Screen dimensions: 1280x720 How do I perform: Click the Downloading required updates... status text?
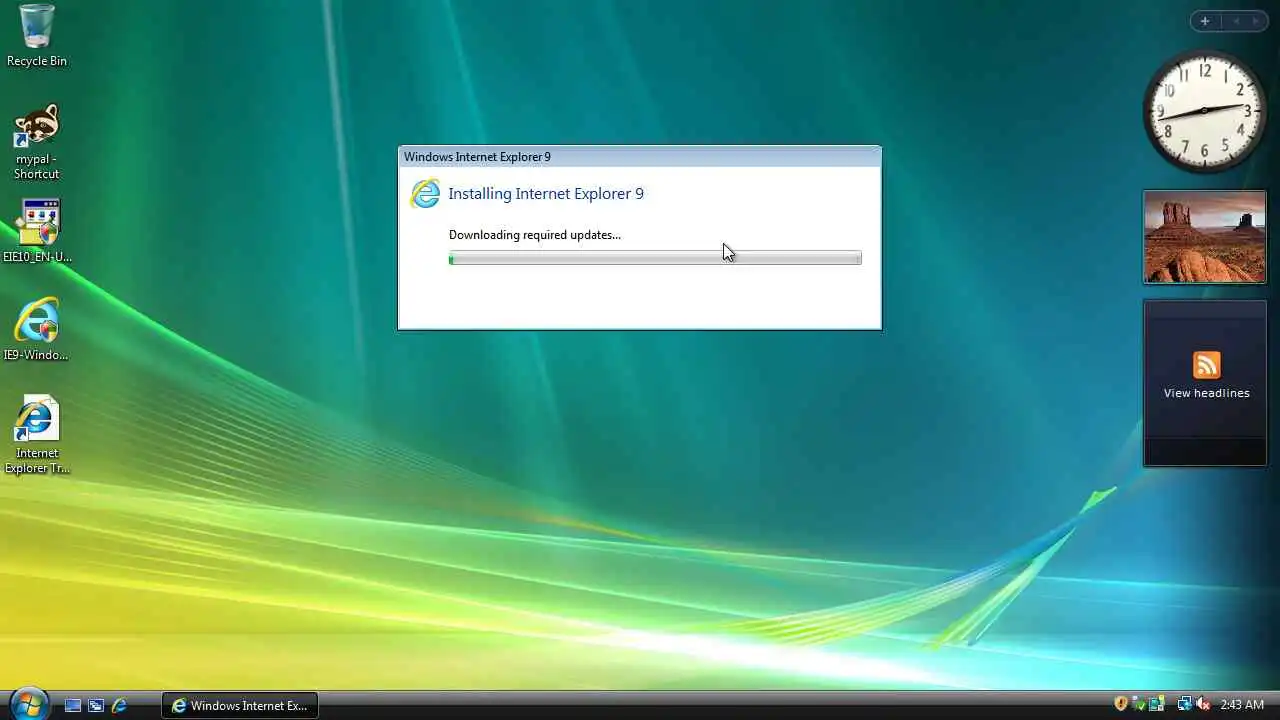(535, 235)
